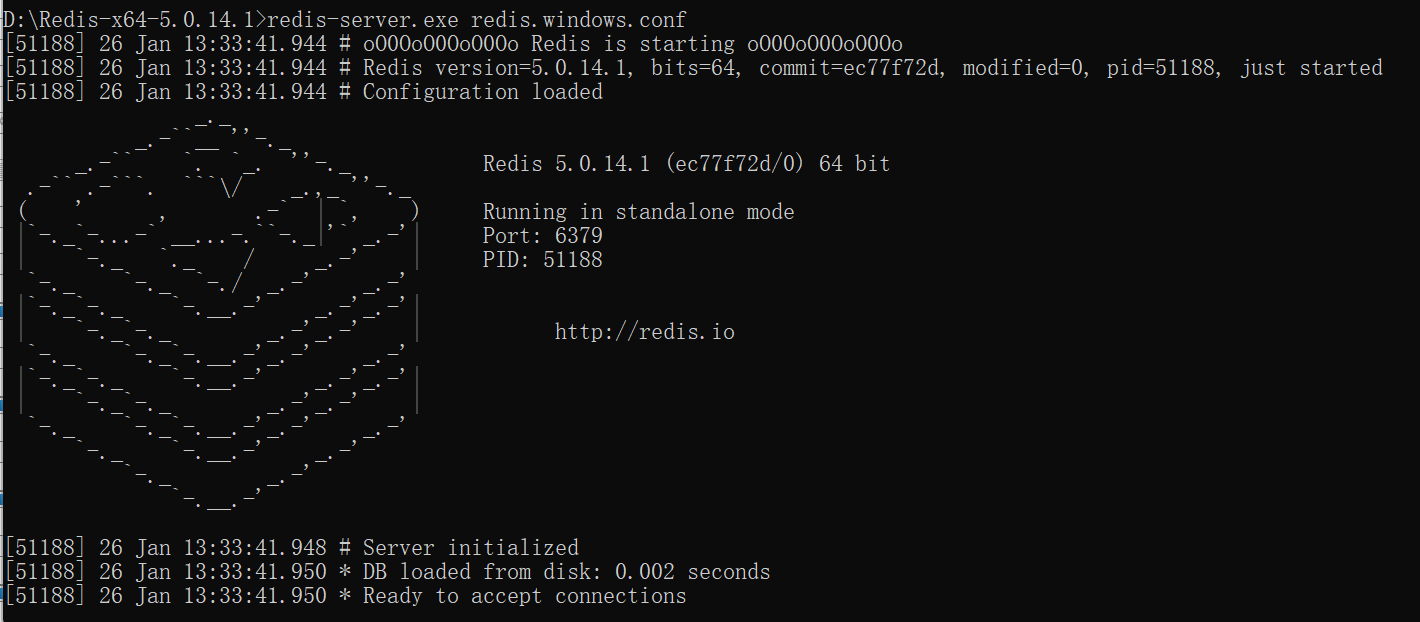Click "pid=51188" in the version line
1420x622 pixels.
coord(1160,68)
